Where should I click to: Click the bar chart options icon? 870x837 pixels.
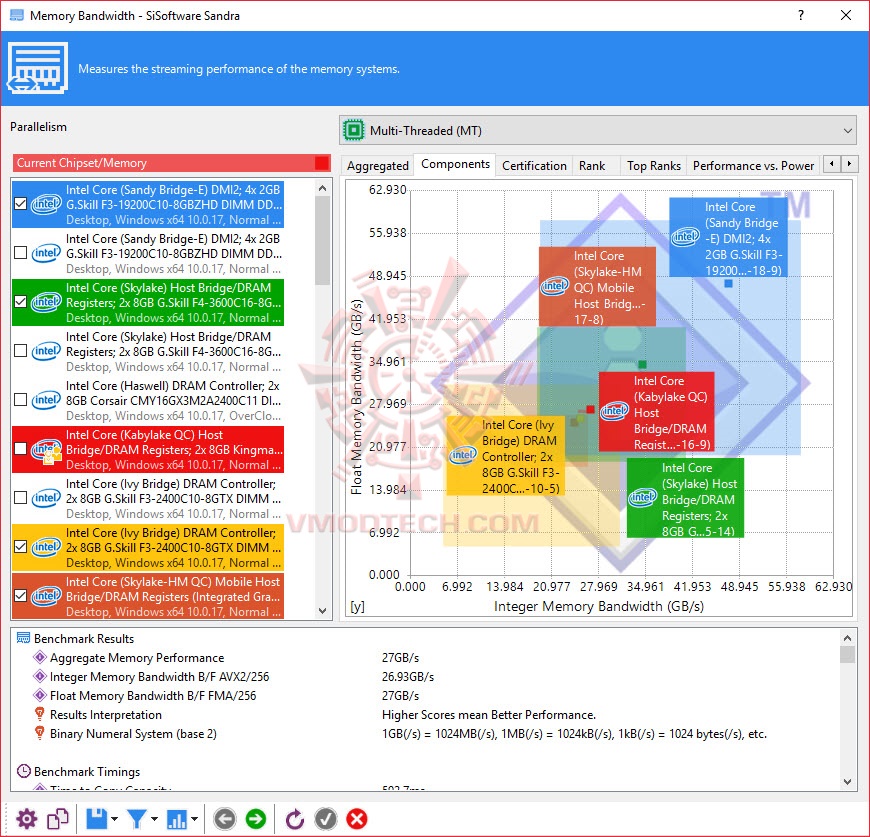pos(177,819)
